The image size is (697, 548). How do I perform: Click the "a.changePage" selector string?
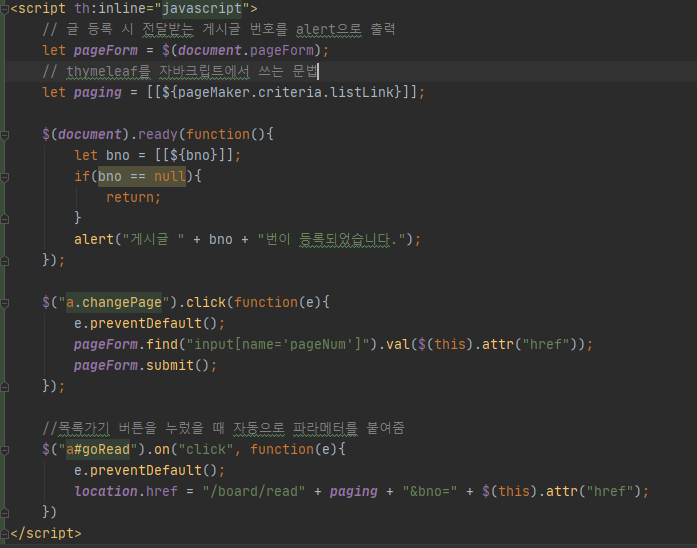pyautogui.click(x=114, y=303)
